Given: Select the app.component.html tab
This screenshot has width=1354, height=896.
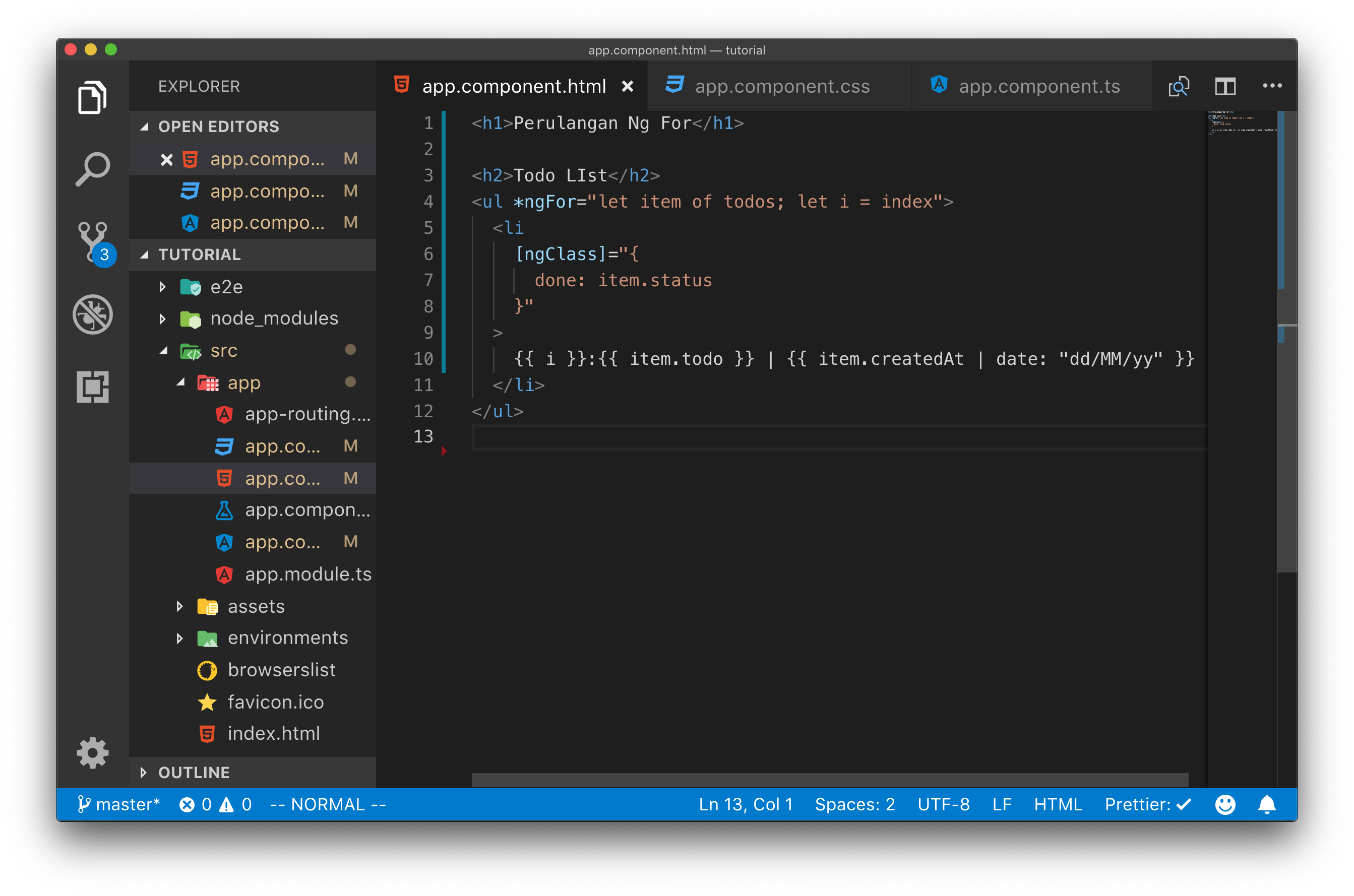Looking at the screenshot, I should click(512, 86).
